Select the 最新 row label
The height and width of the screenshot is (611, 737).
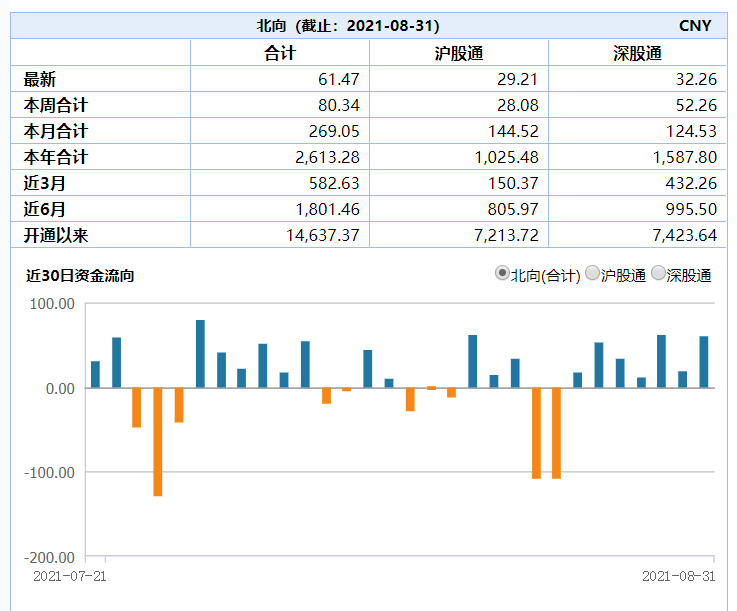41,79
